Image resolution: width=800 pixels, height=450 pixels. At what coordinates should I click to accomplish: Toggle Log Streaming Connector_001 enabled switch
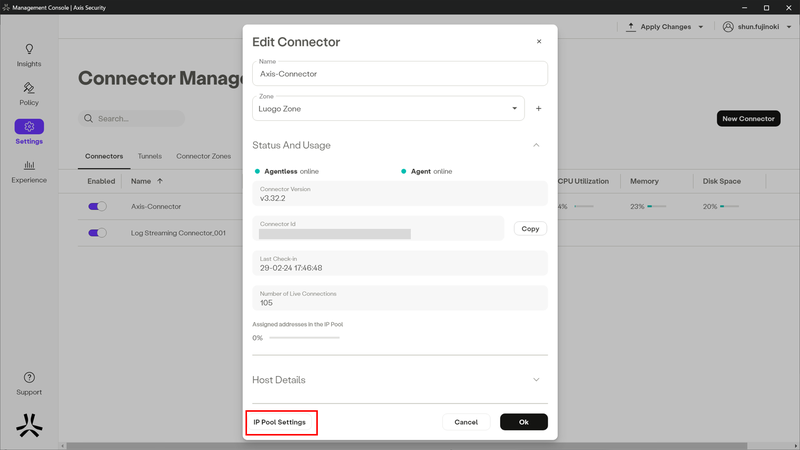97,233
